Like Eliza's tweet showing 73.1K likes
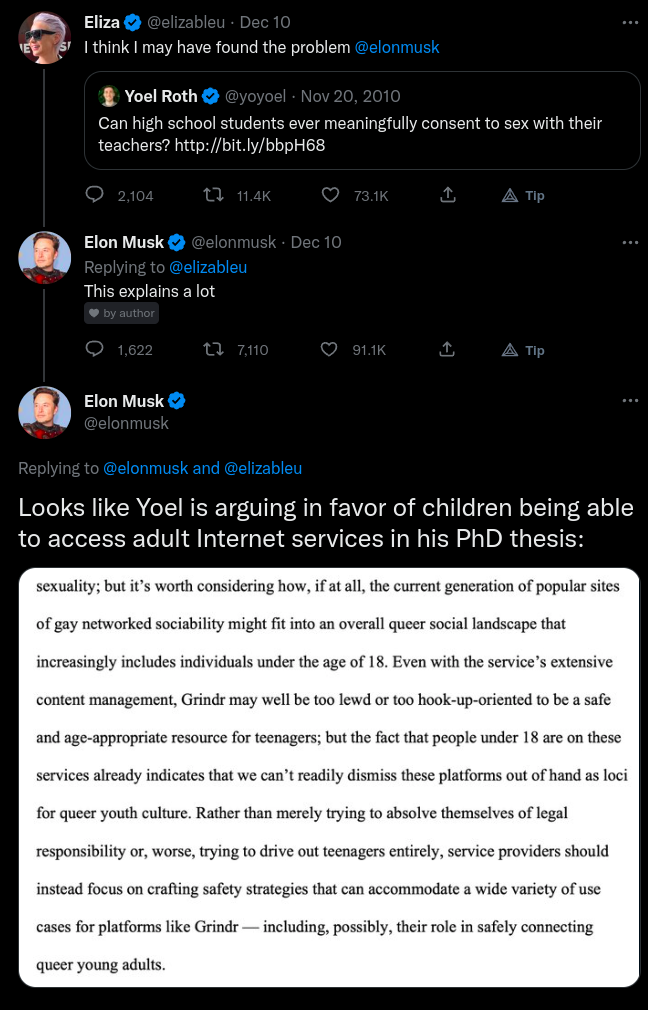This screenshot has height=1010, width=648. 330,195
